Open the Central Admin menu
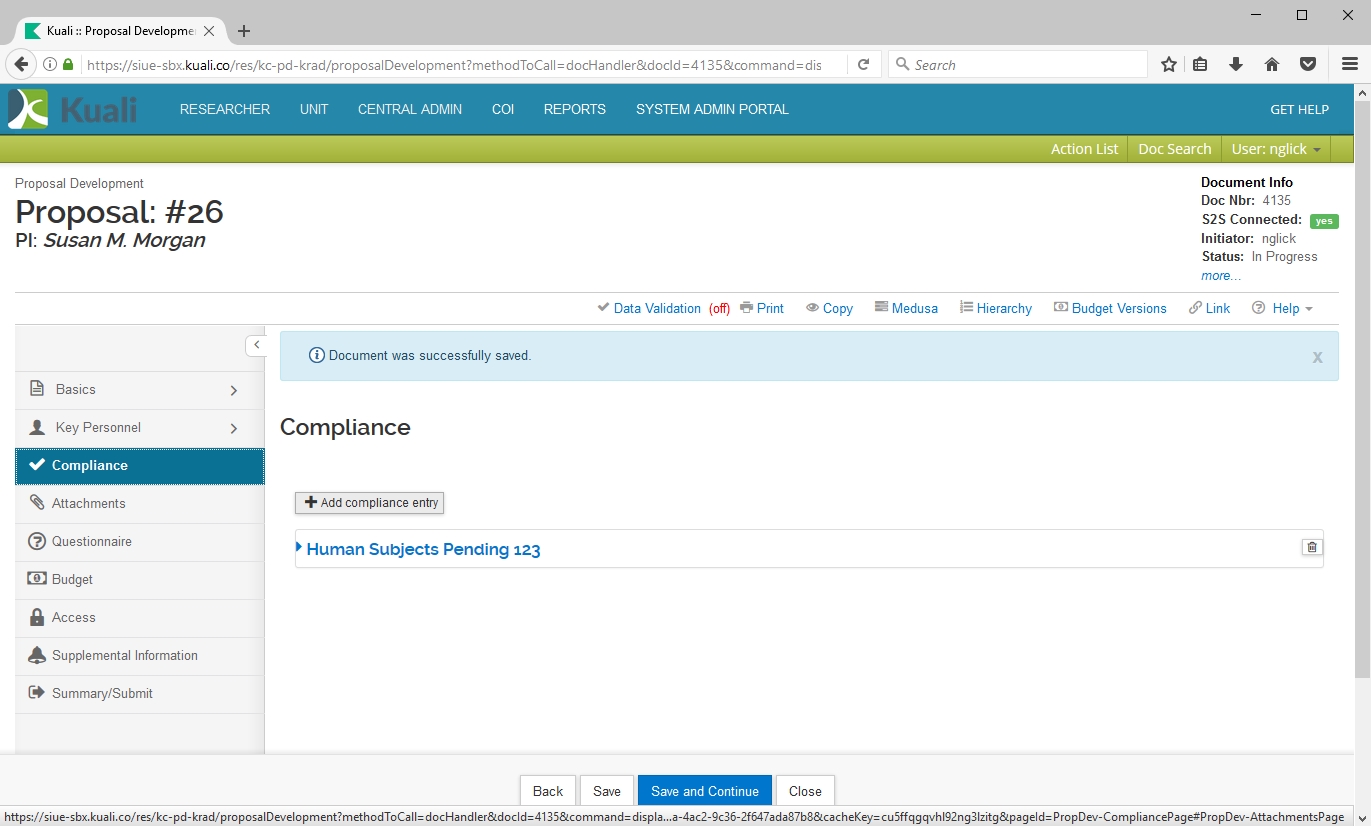 (409, 109)
